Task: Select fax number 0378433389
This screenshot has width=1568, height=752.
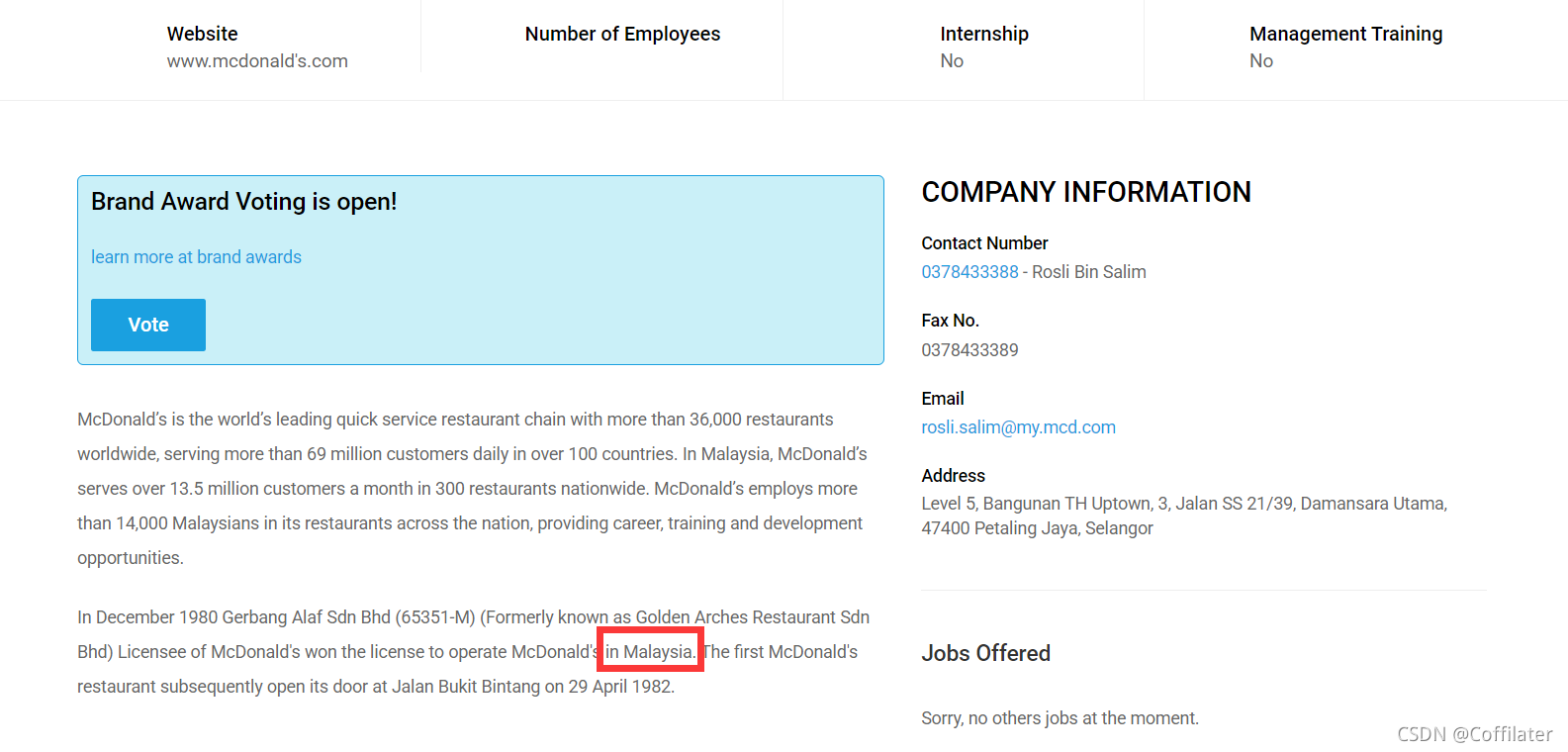Action: tap(969, 350)
